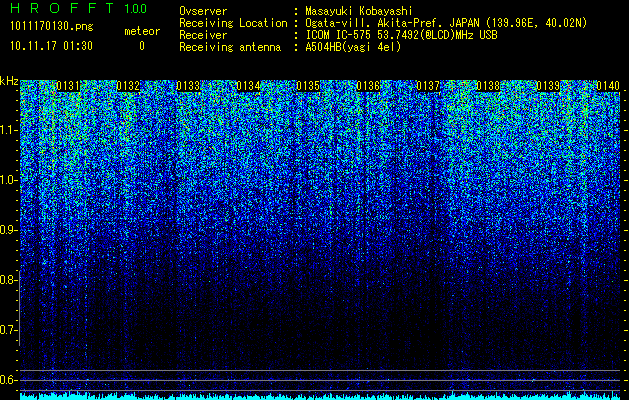Screen dimensions: 629x400
Task: Select the Ogata-vill. Akita-Pref. JAPAN location text
Action: [x=446, y=23]
